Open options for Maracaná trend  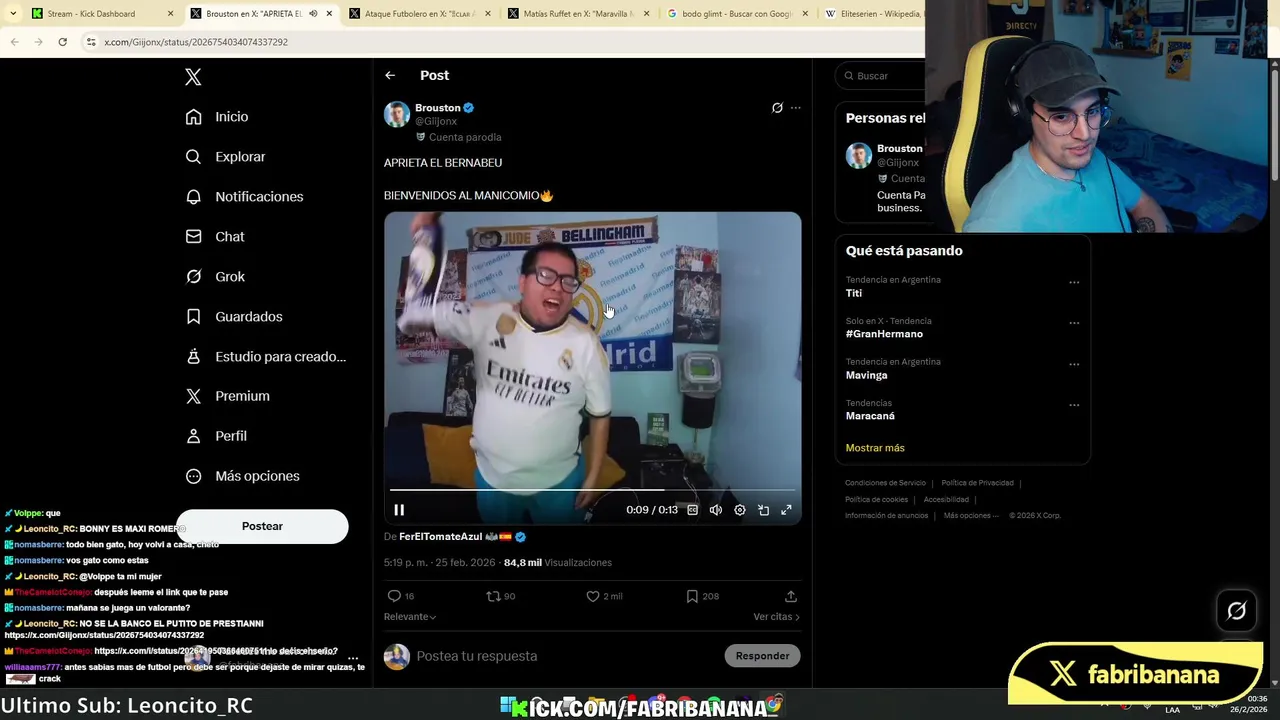click(x=1074, y=405)
